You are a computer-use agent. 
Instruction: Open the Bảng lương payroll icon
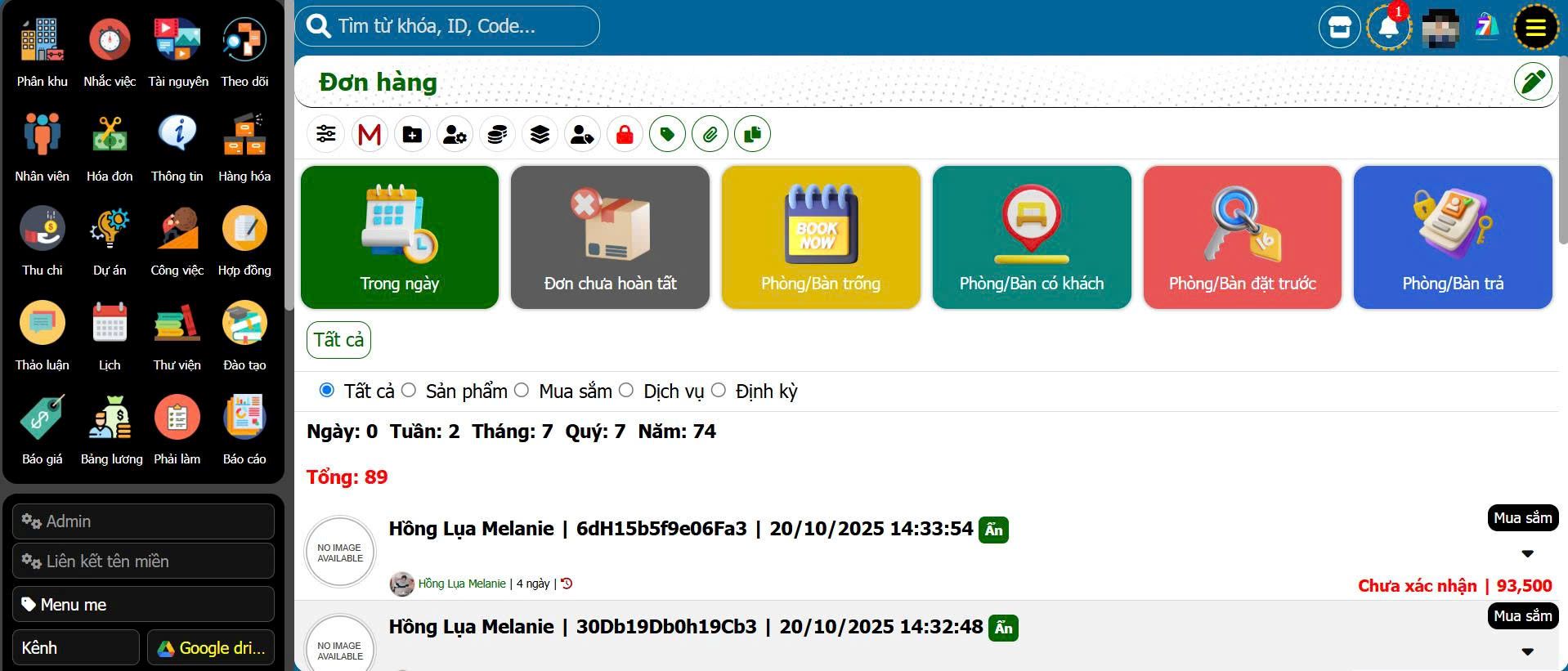(x=111, y=419)
